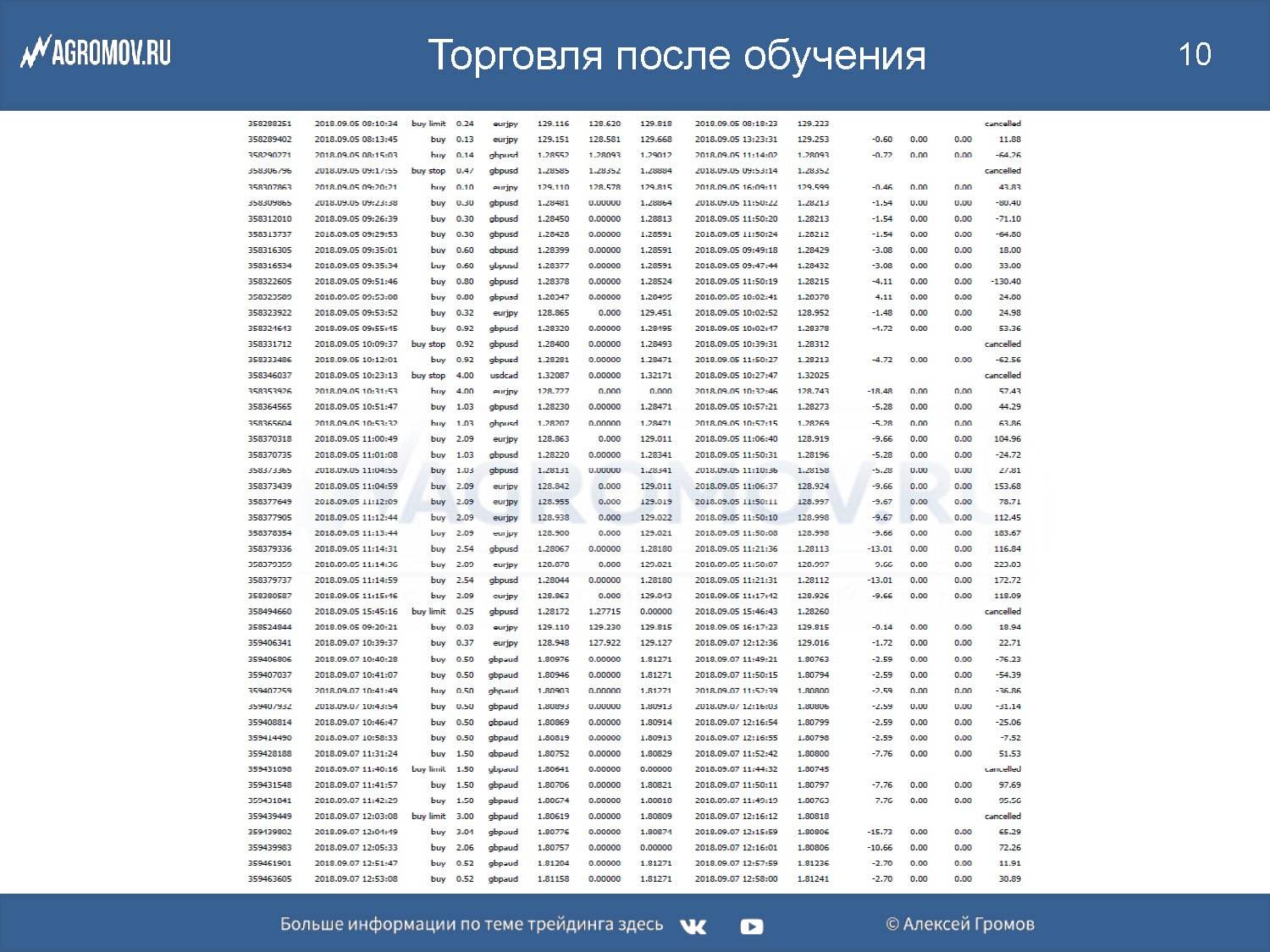Click the AGROMOV.RU logo
Image resolution: width=1270 pixels, height=952 pixels.
click(96, 52)
